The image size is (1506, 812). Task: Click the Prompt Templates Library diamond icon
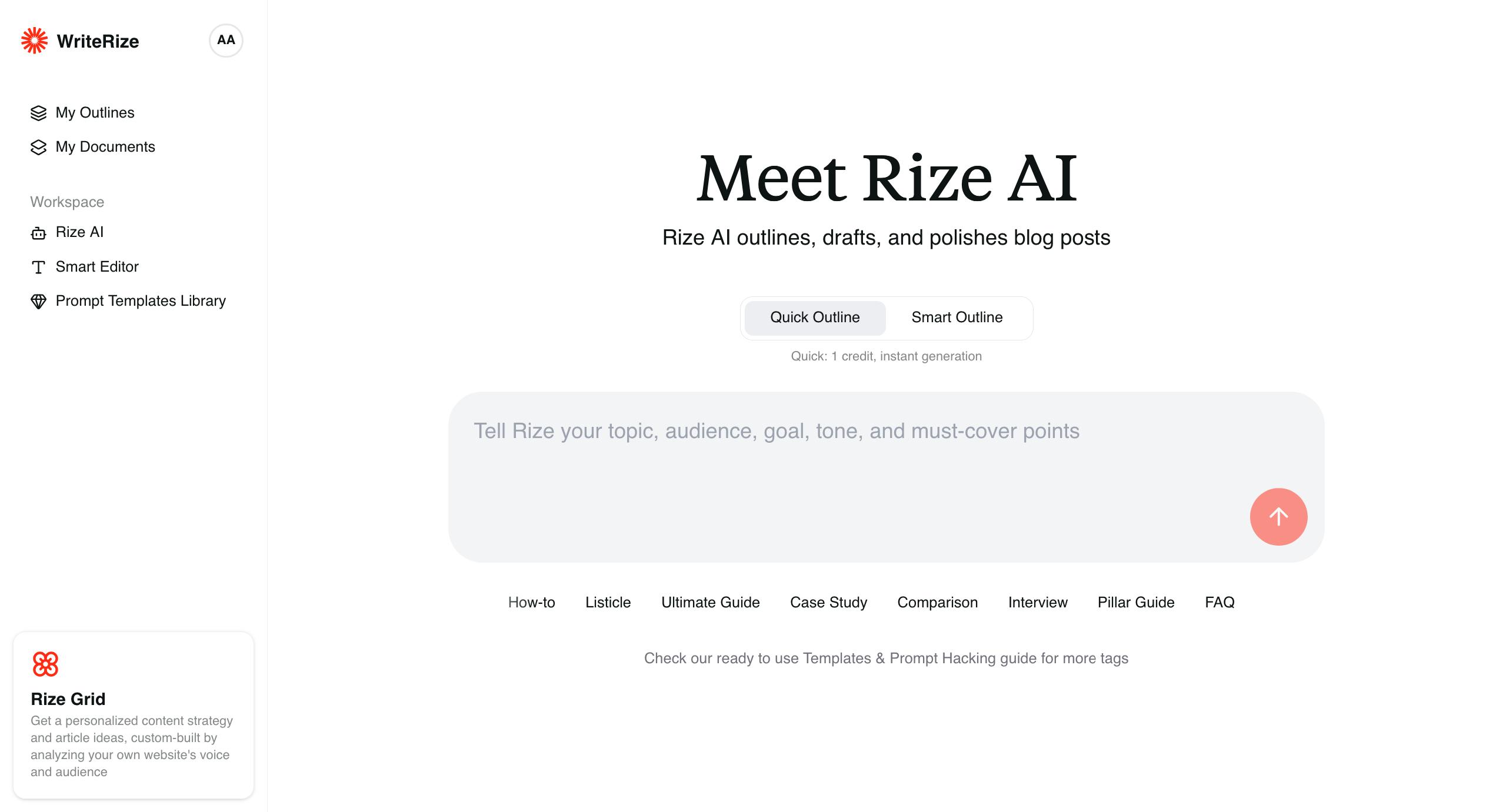(39, 302)
